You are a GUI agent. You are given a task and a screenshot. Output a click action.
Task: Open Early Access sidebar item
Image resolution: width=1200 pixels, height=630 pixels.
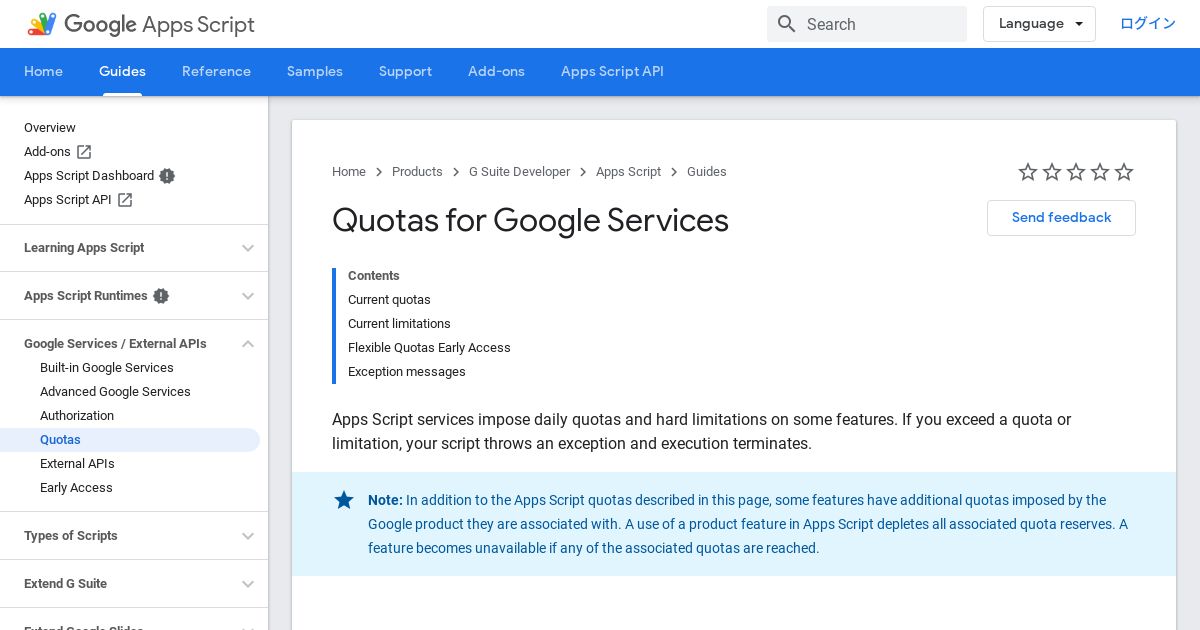pyautogui.click(x=76, y=488)
